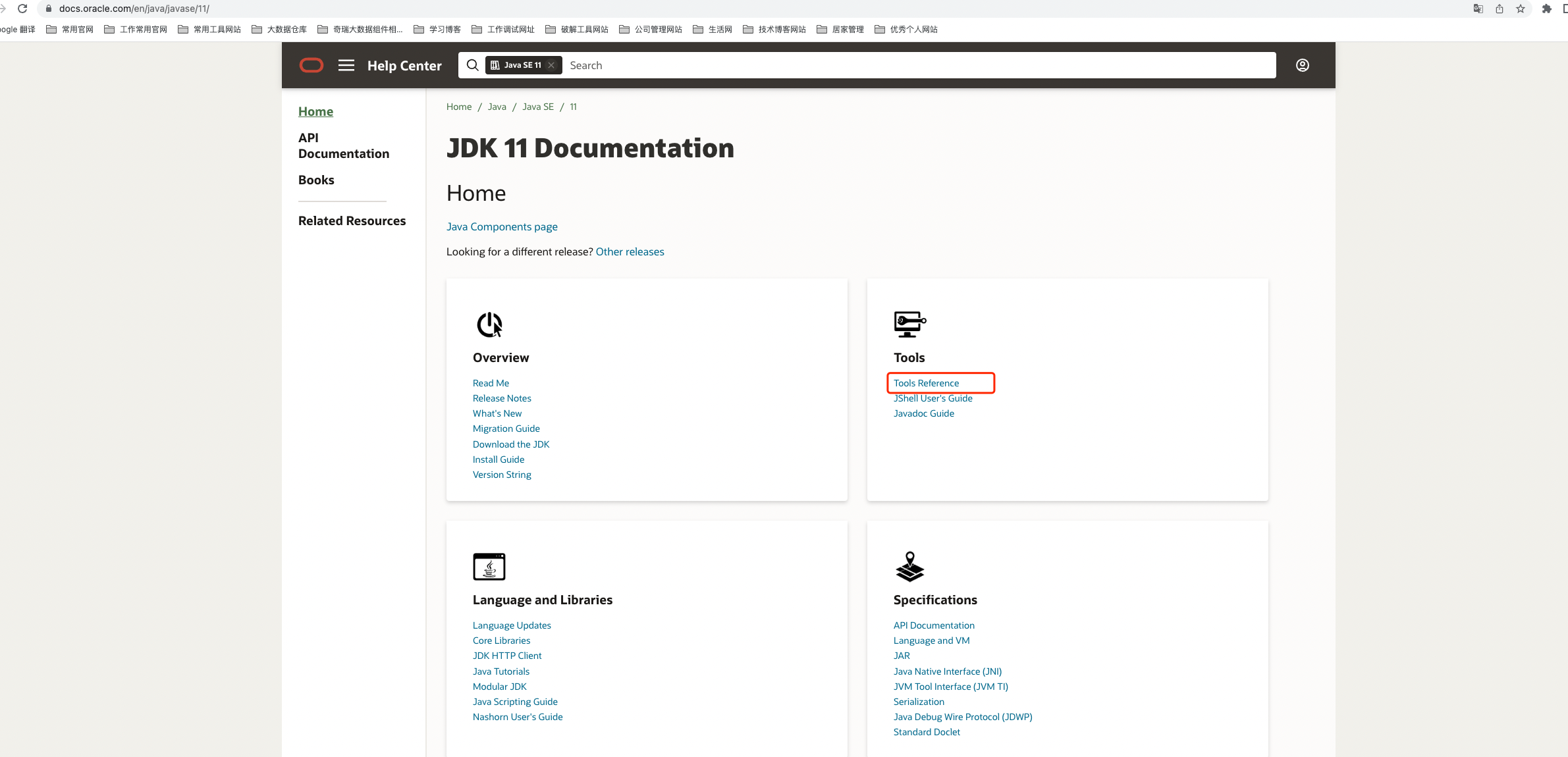Open the hamburger menu icon
The width and height of the screenshot is (1568, 757).
coord(346,65)
